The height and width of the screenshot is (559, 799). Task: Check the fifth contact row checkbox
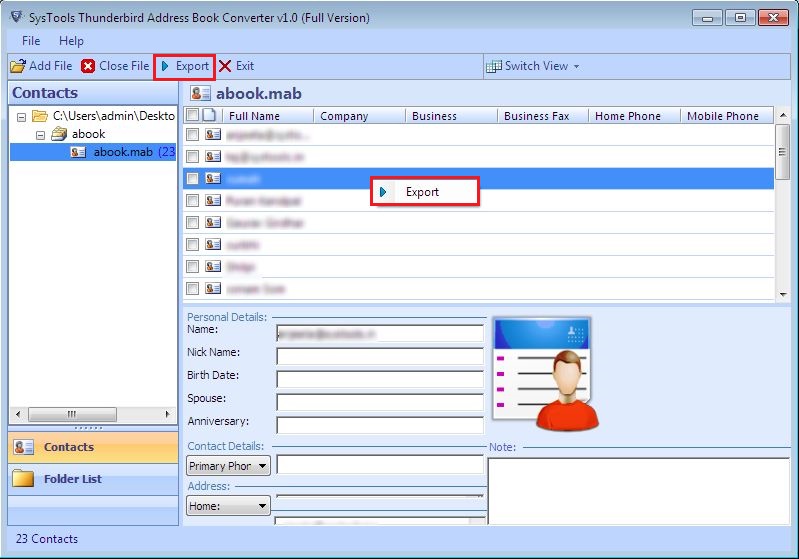point(192,222)
